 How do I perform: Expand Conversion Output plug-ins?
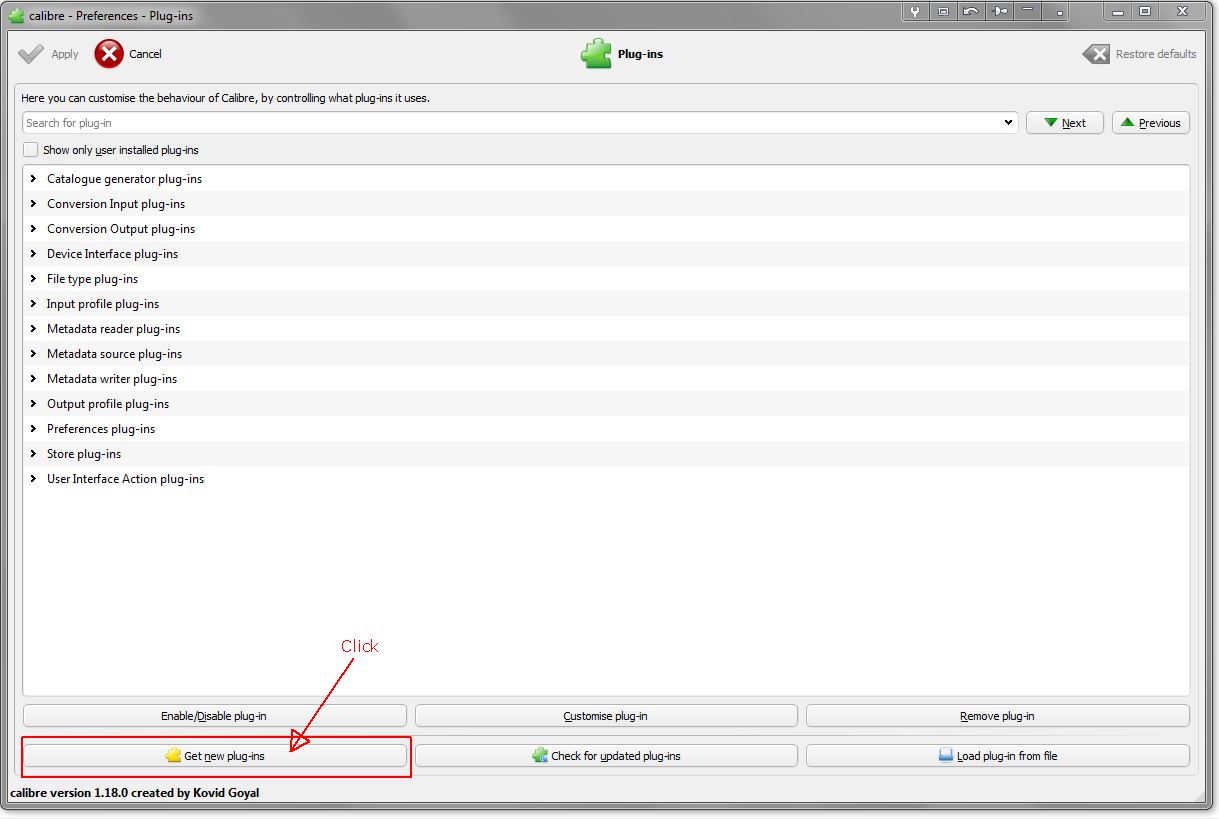point(33,229)
